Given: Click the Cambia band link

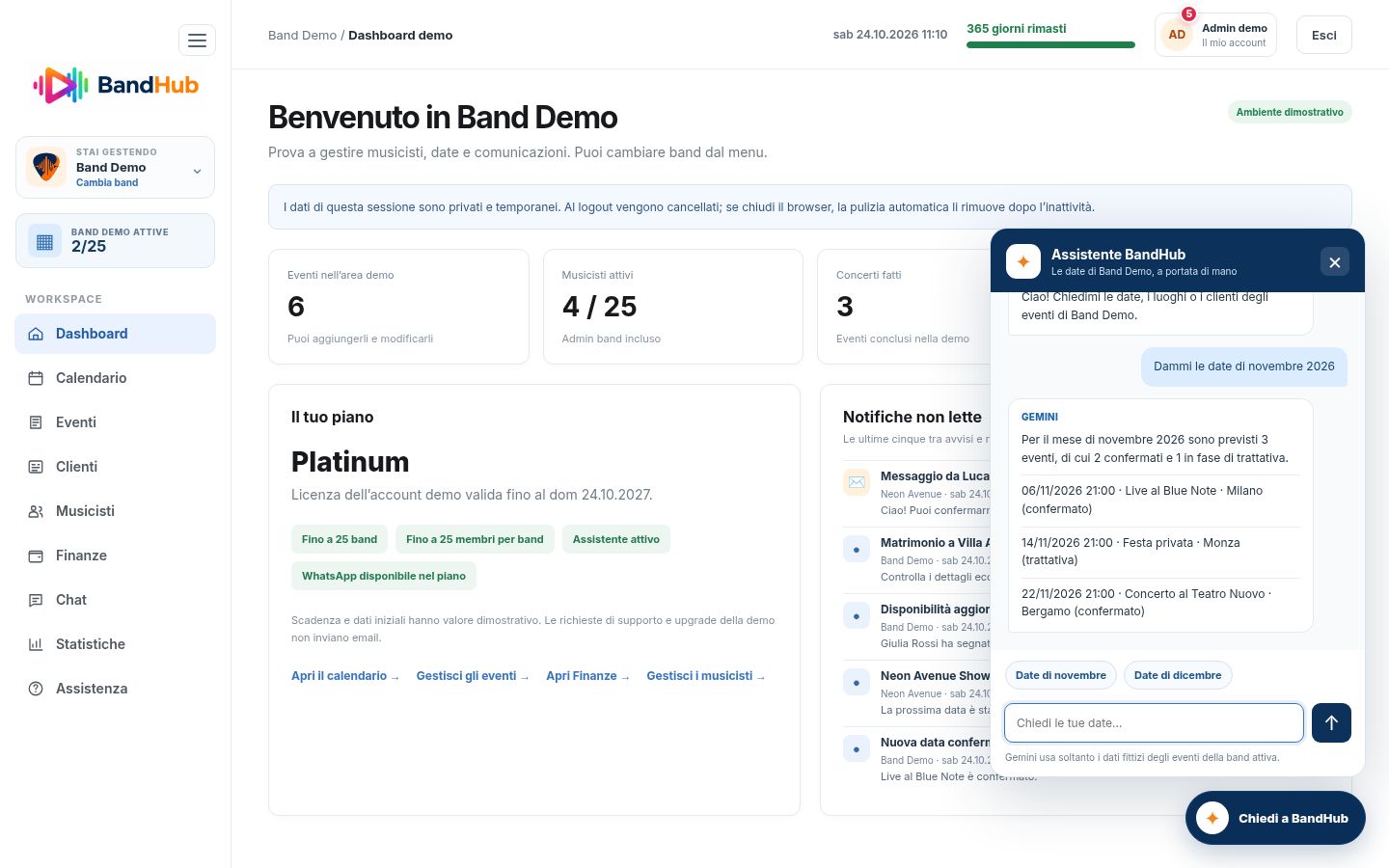Looking at the screenshot, I should tap(107, 182).
